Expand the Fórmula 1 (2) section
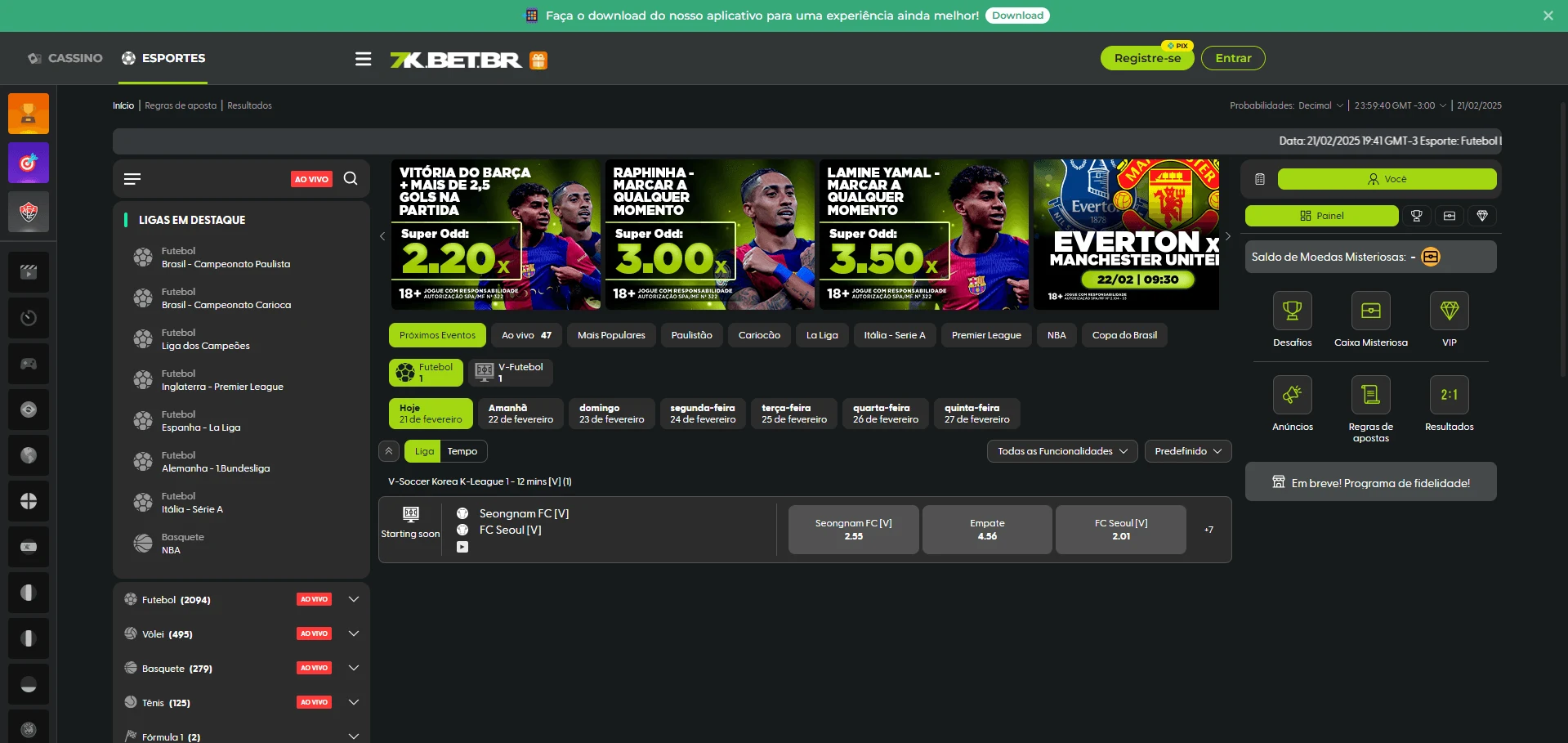 [x=354, y=736]
